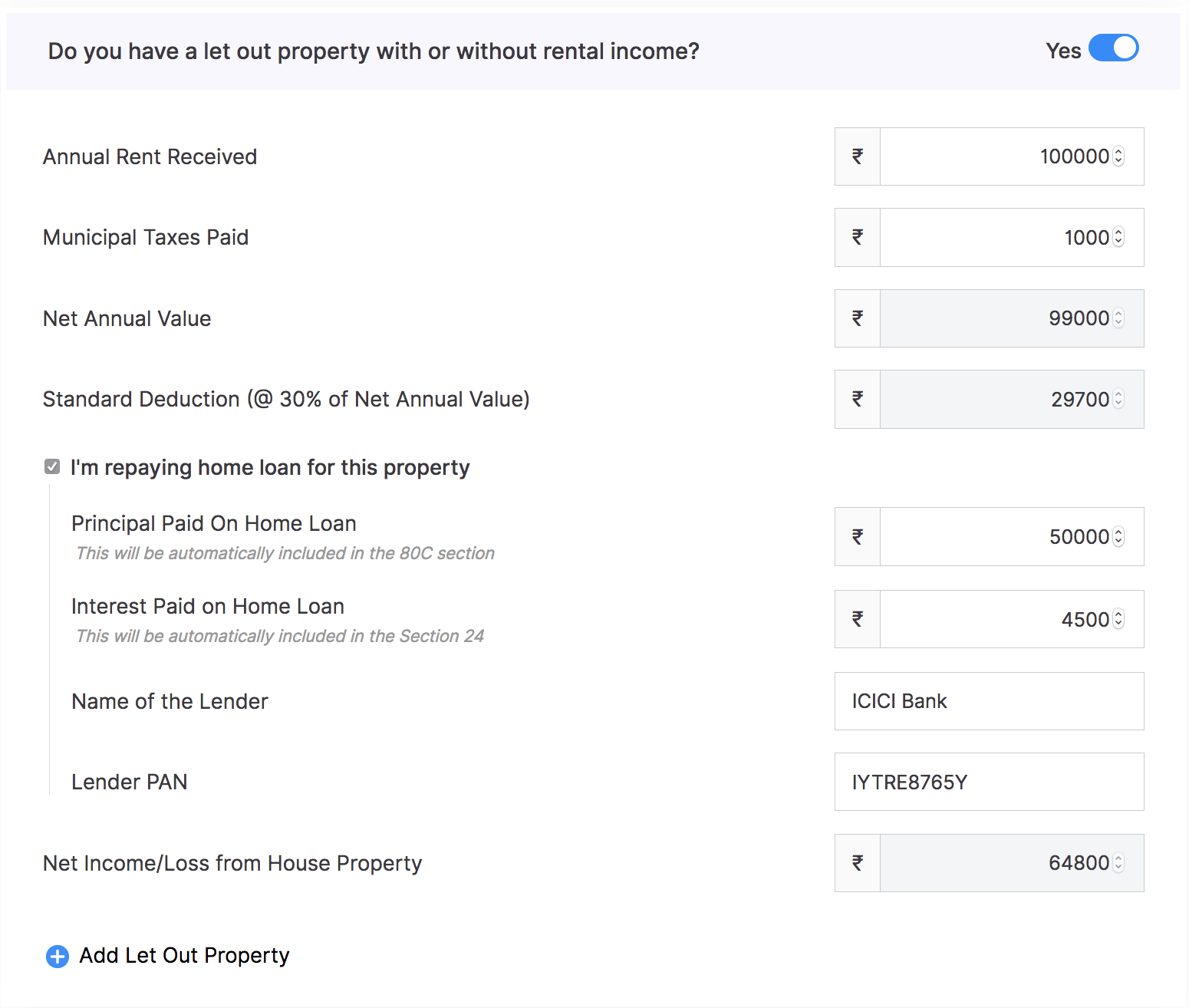
Task: Uncheck I'm repaying home loan checkbox
Action: click(51, 466)
